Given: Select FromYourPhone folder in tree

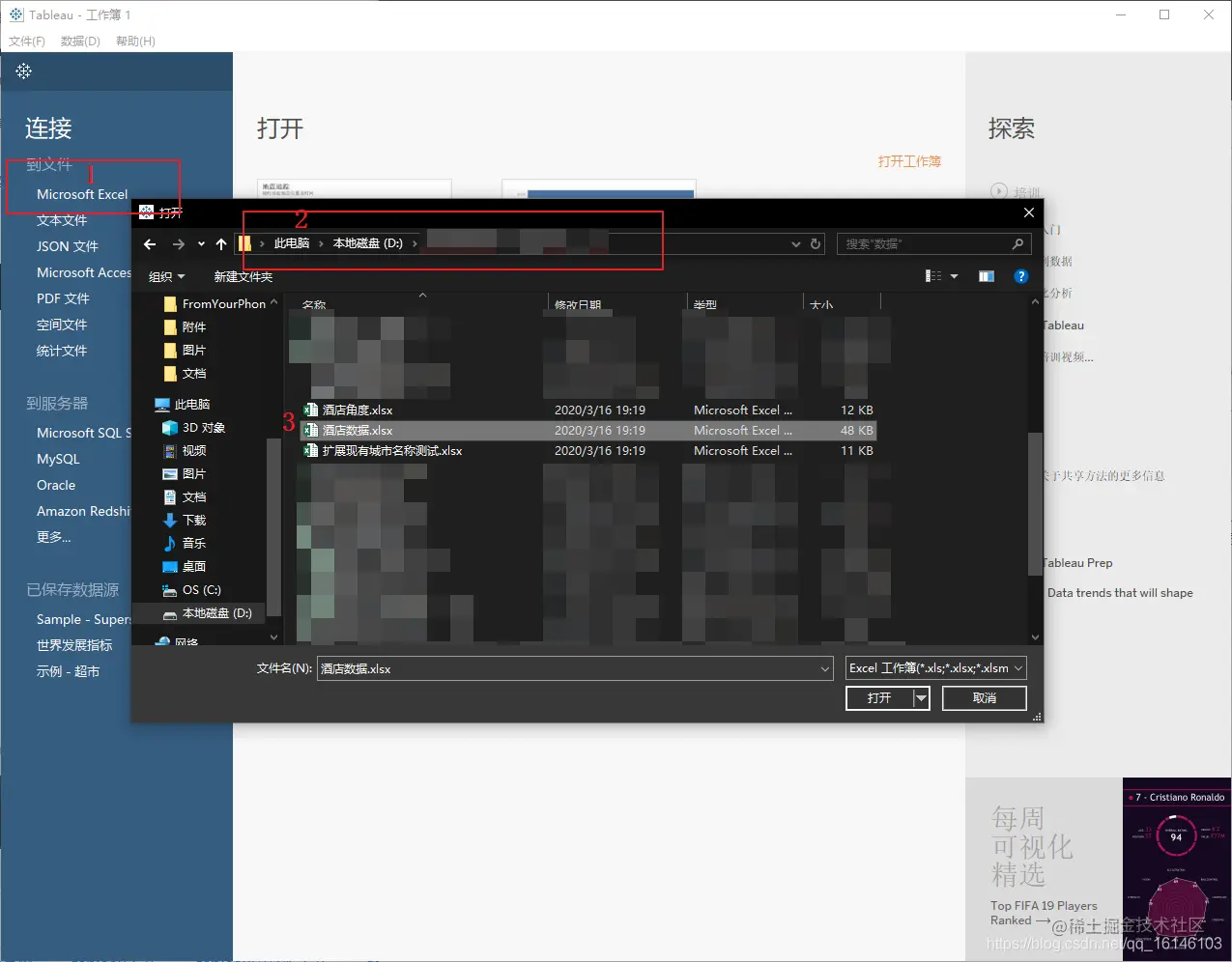Looking at the screenshot, I should pos(215,304).
